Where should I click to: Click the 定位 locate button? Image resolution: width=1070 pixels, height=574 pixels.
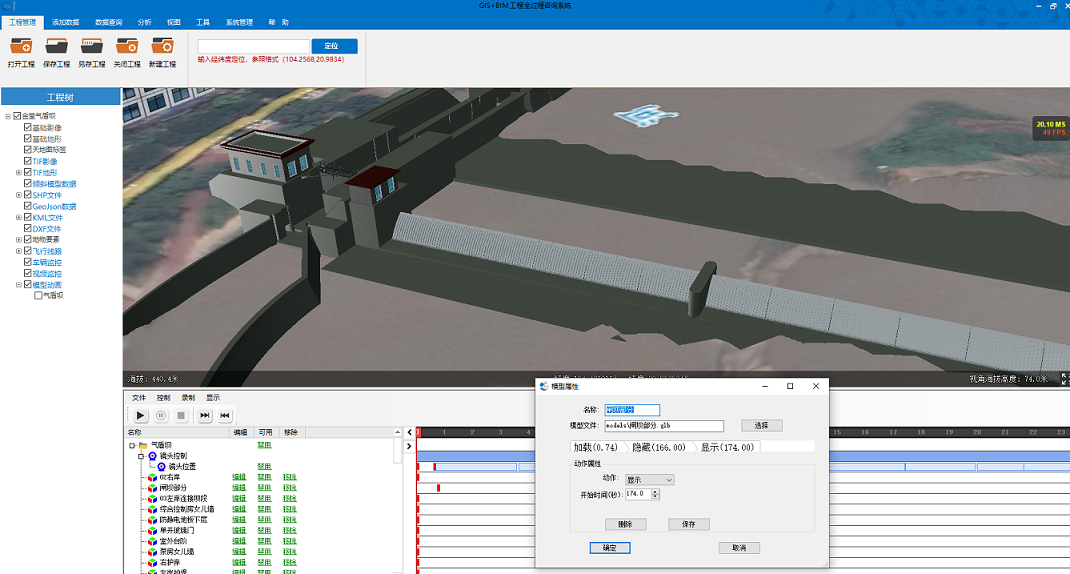[x=334, y=47]
